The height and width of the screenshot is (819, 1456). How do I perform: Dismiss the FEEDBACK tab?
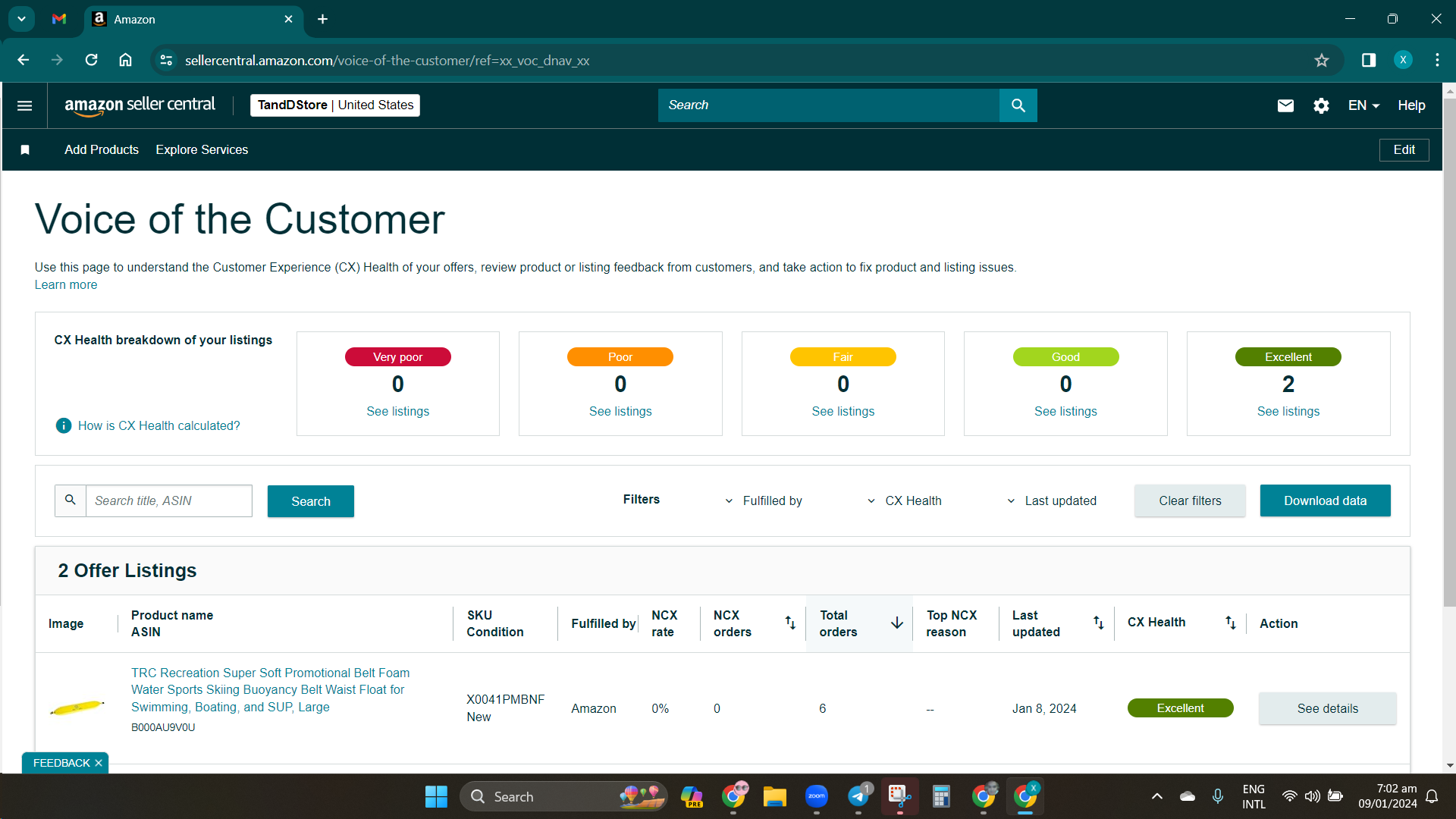(99, 763)
